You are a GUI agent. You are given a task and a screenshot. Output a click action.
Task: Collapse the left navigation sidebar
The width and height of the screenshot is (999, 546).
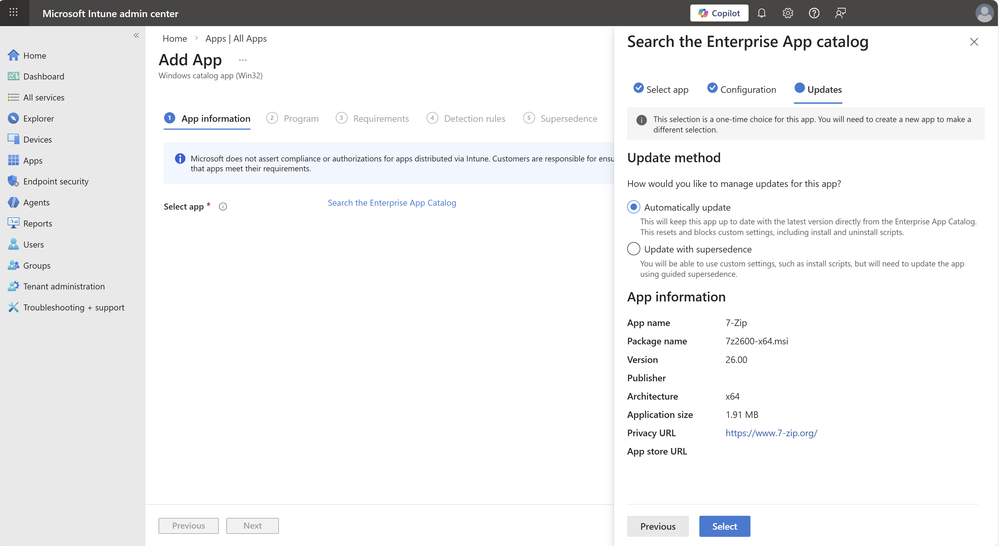[136, 35]
